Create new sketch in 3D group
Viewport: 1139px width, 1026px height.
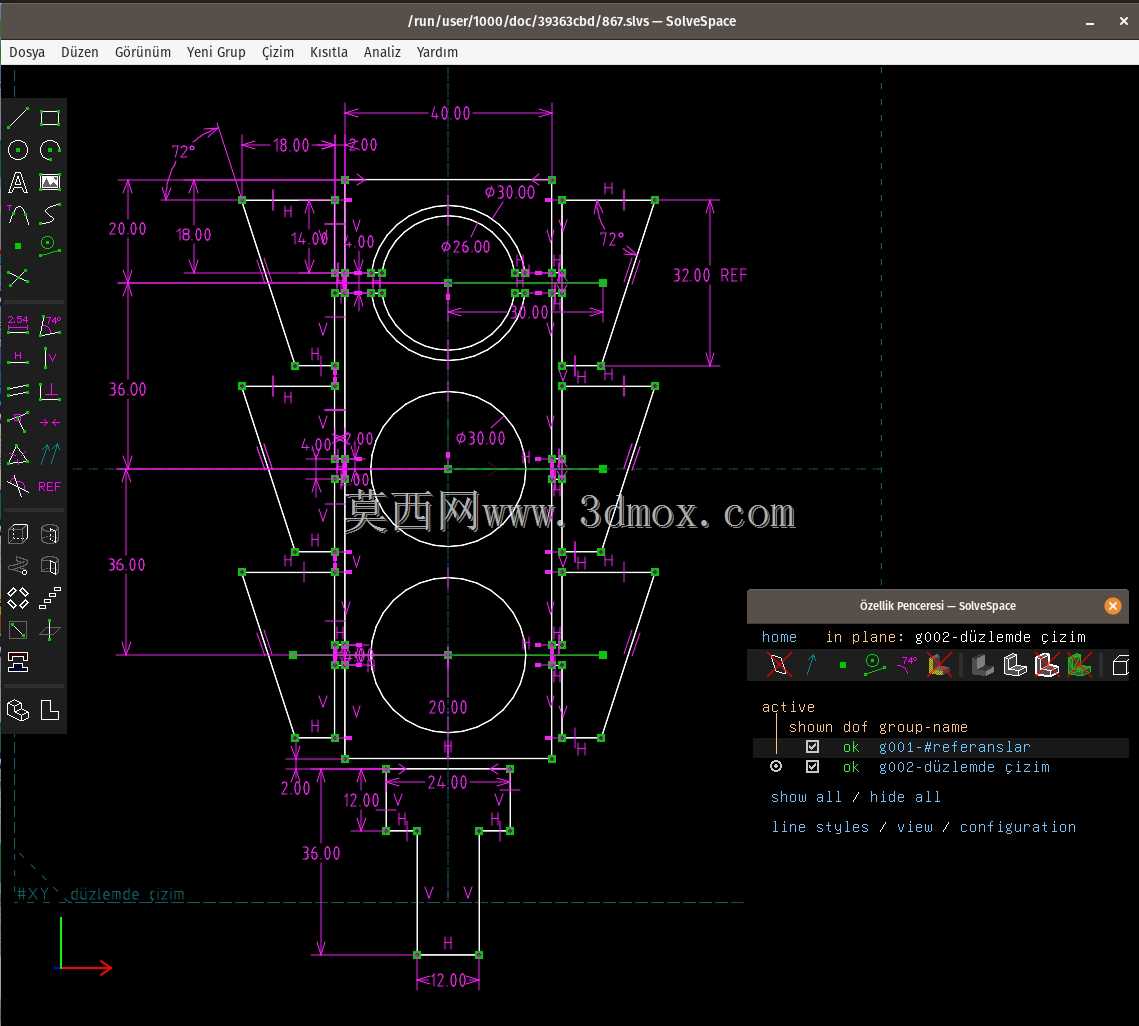point(50,630)
